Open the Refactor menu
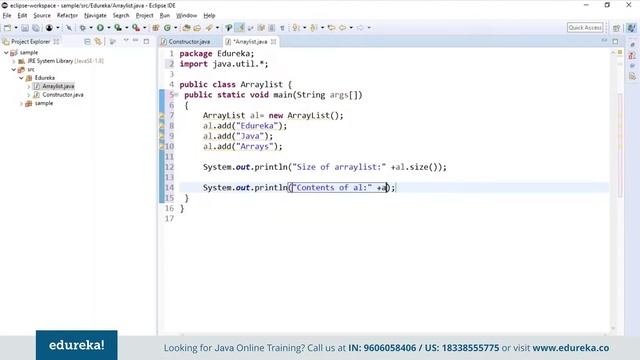 click(x=67, y=16)
